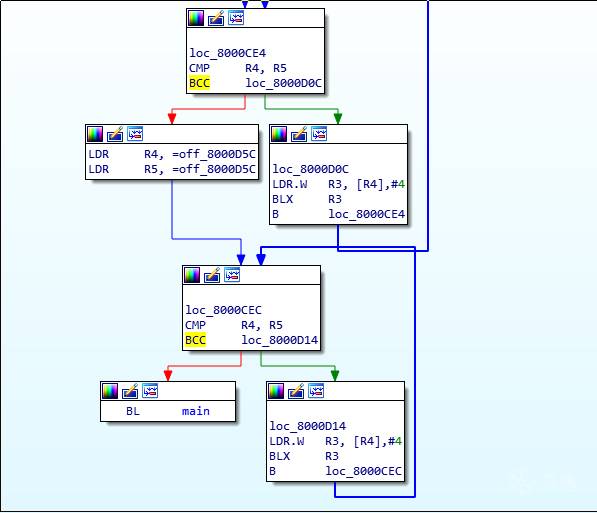Select the highlighted BCC targeting loc_8000D14
597x513 pixels.
(195, 340)
